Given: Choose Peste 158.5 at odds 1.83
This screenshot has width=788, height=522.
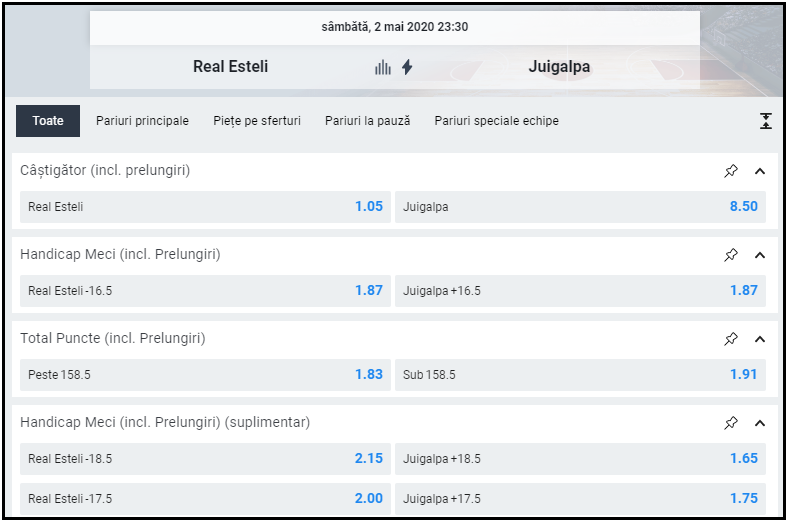Looking at the screenshot, I should pos(205,375).
